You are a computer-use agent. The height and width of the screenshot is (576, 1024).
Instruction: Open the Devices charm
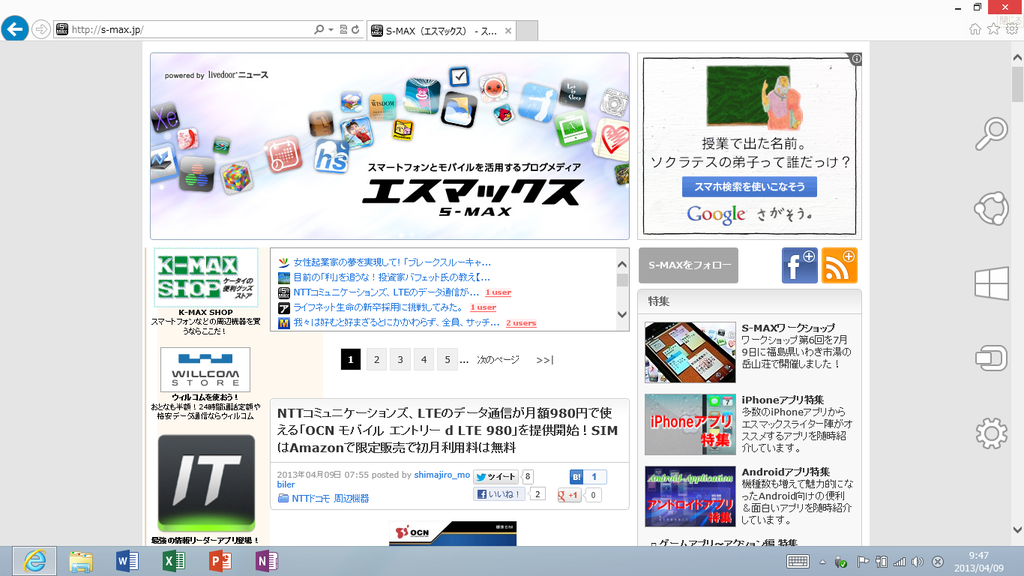pos(991,358)
